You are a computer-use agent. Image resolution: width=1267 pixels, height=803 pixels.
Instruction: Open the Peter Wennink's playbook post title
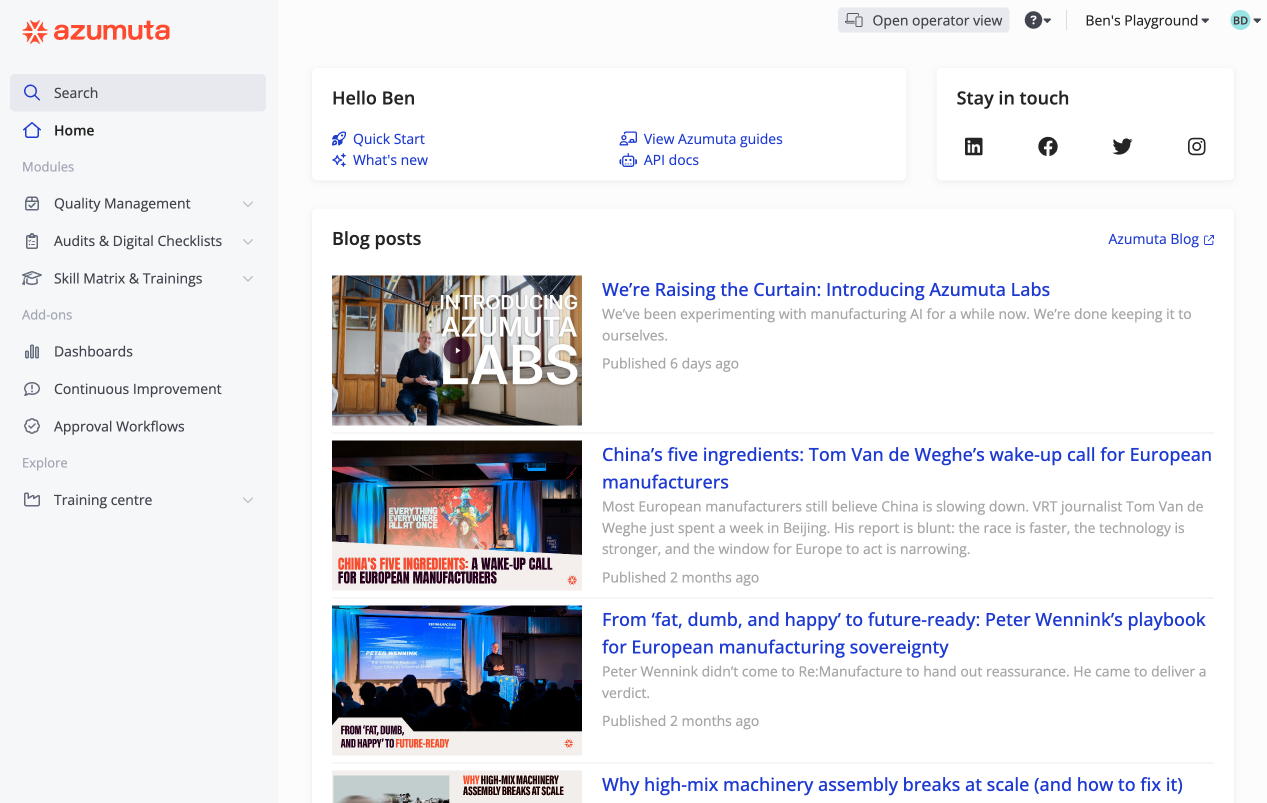(x=904, y=633)
